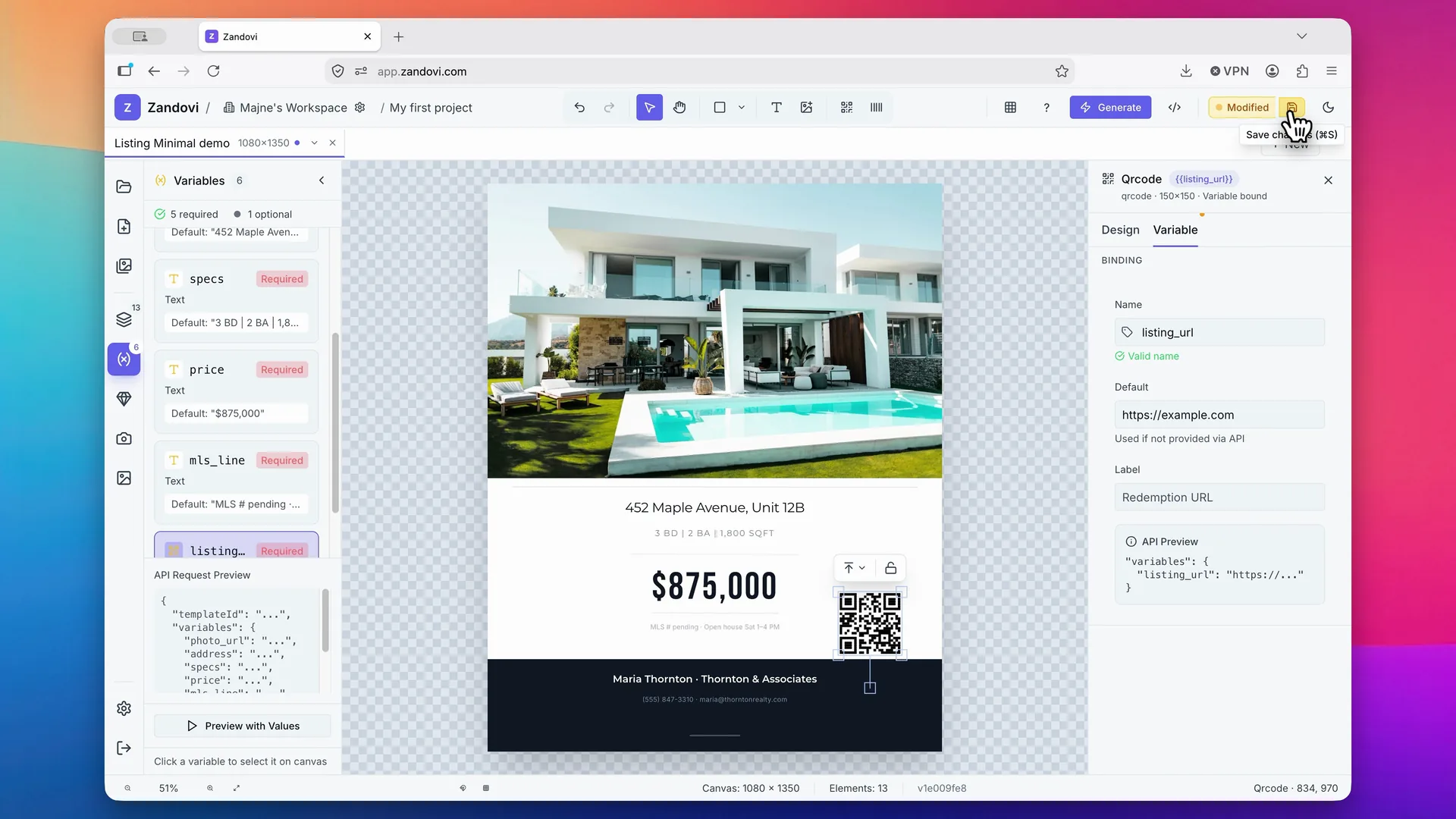Image resolution: width=1456 pixels, height=819 pixels.
Task: Open the layer order dropdown above QR code
Action: [x=855, y=568]
